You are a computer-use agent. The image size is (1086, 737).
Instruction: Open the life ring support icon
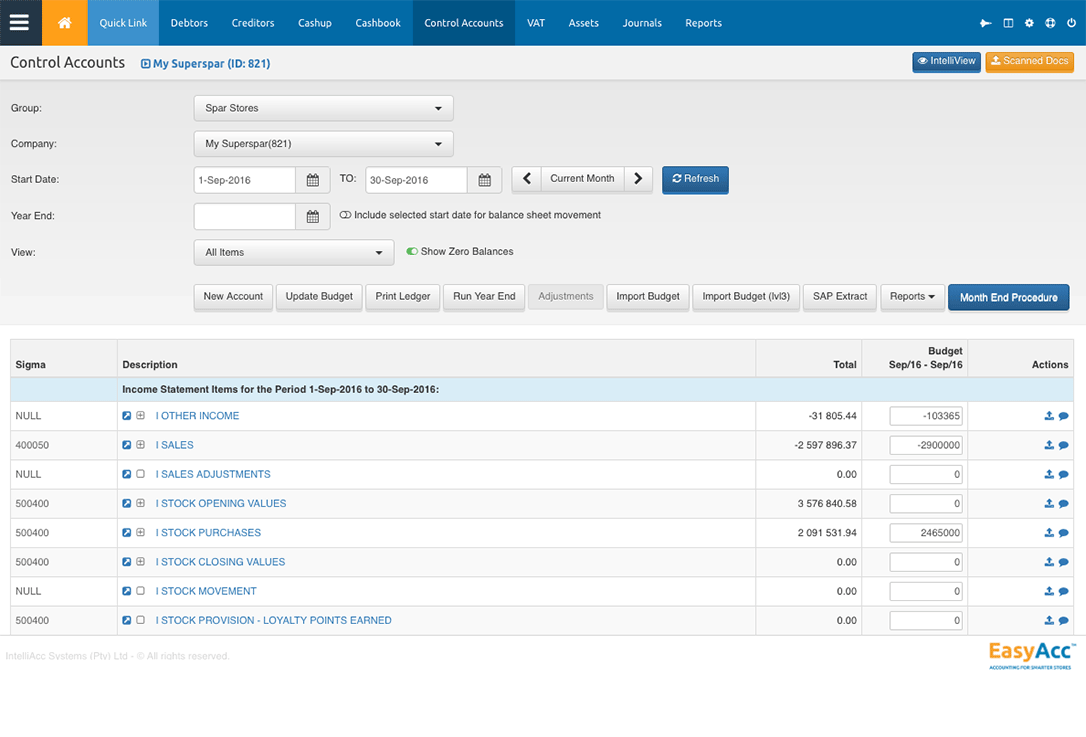tap(1050, 23)
